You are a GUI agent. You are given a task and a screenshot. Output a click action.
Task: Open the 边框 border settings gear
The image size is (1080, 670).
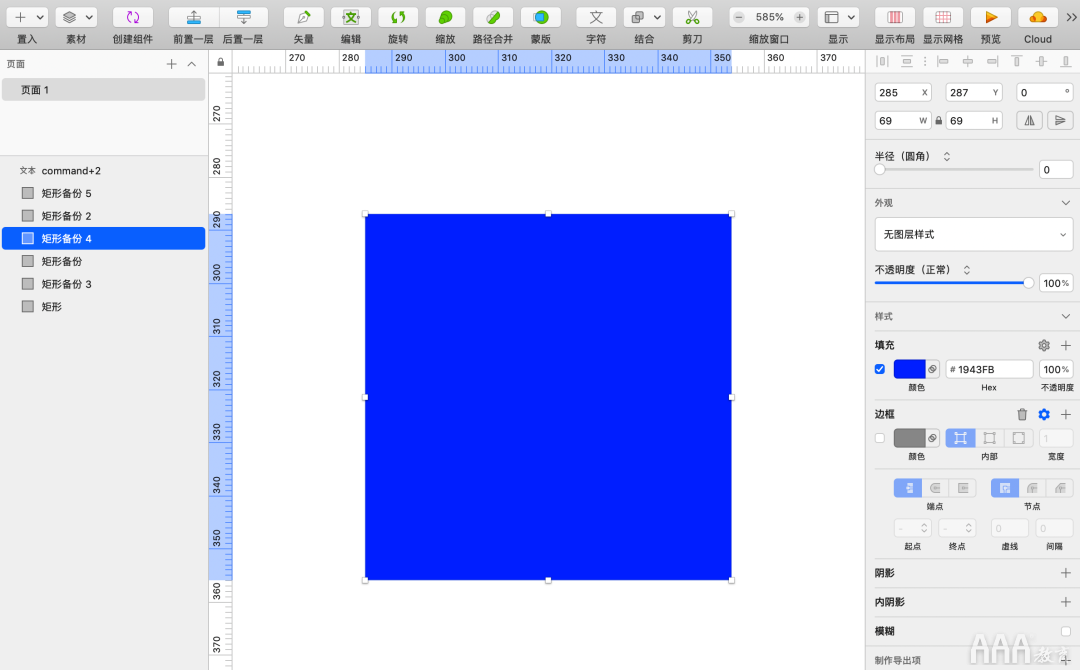(x=1044, y=414)
